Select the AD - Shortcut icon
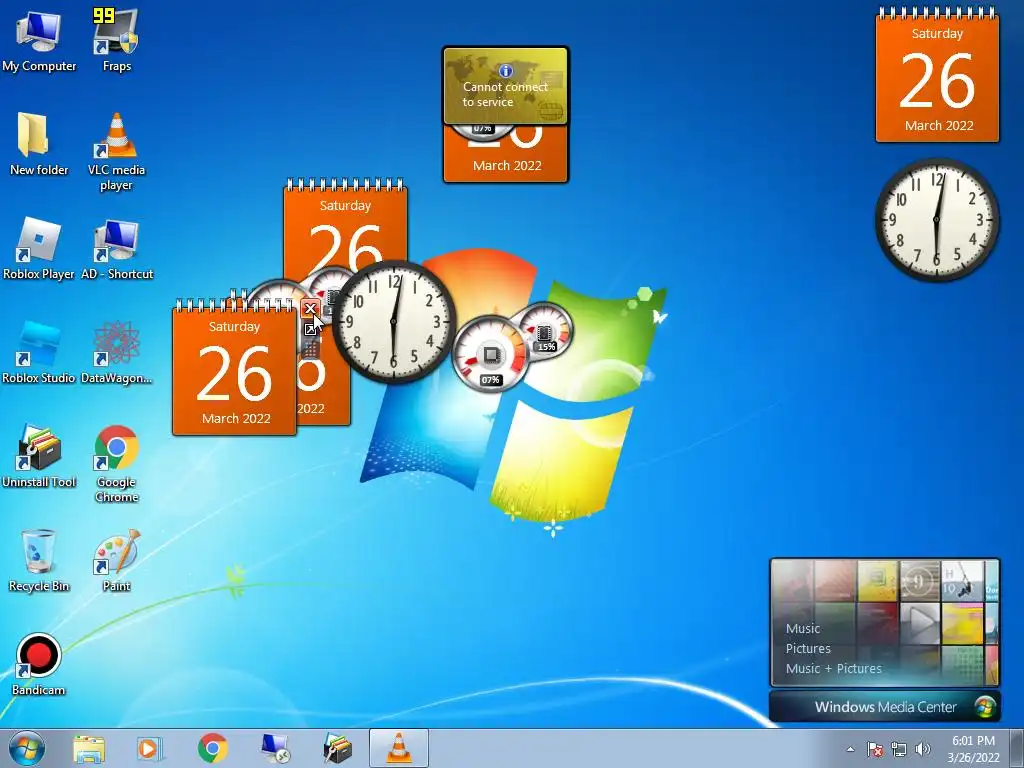The height and width of the screenshot is (768, 1024). point(117,249)
